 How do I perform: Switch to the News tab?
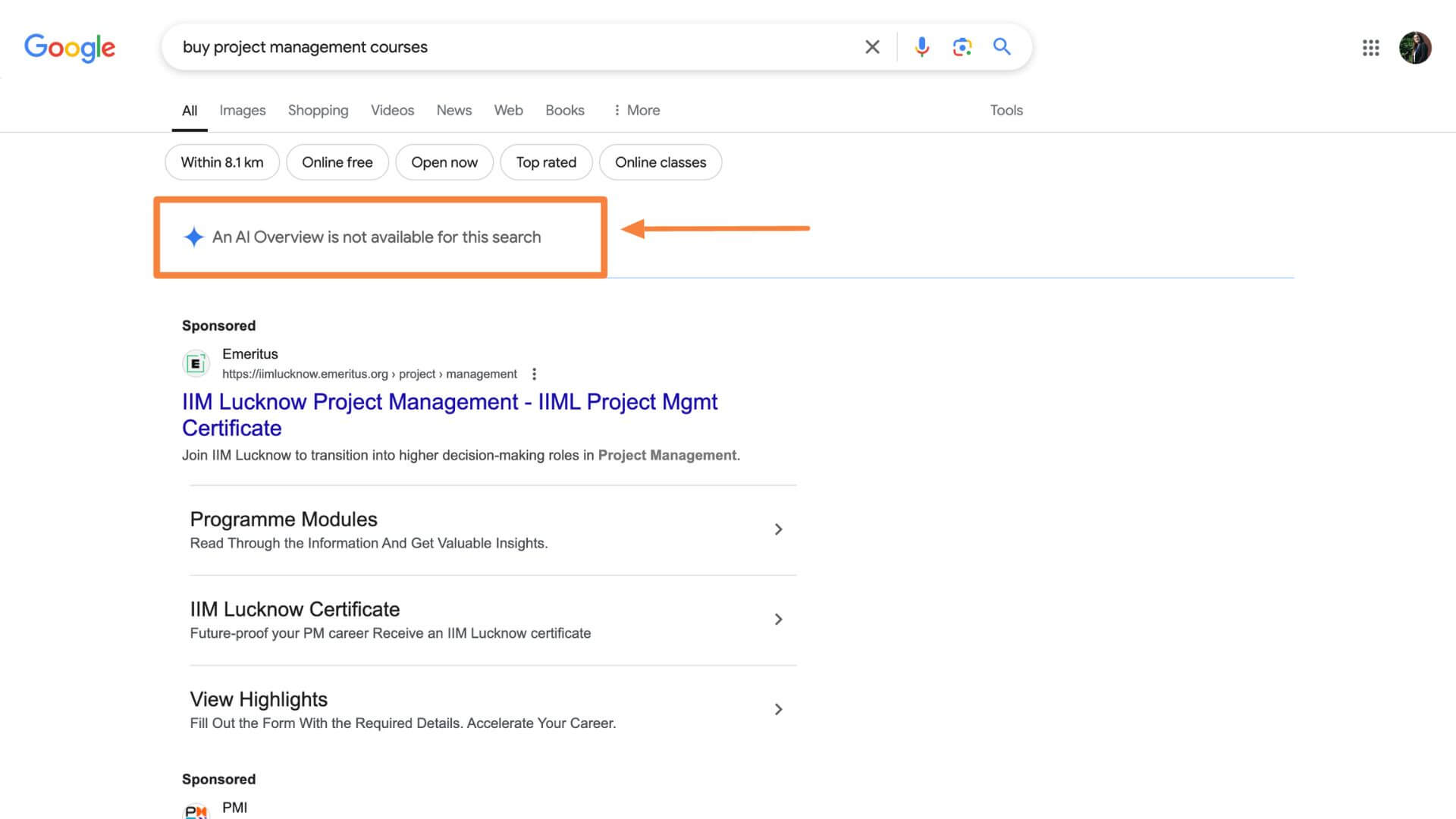pos(454,110)
